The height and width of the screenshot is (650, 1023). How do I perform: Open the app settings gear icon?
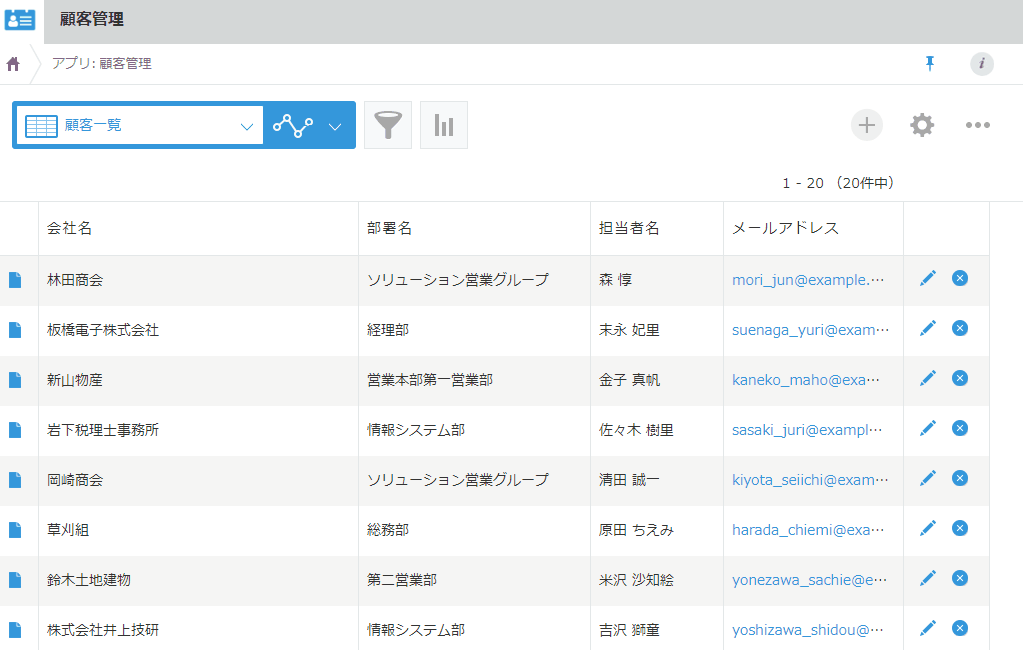point(921,125)
